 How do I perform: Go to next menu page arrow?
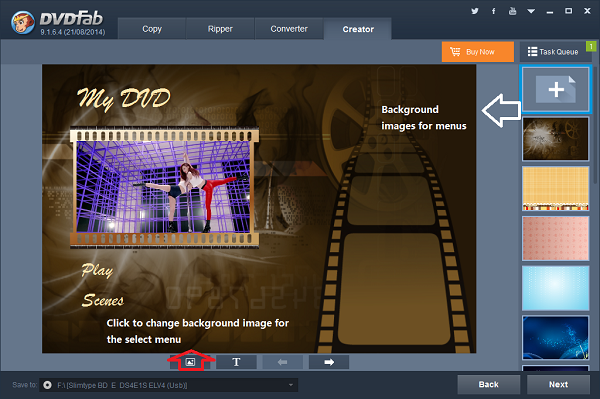coord(329,362)
